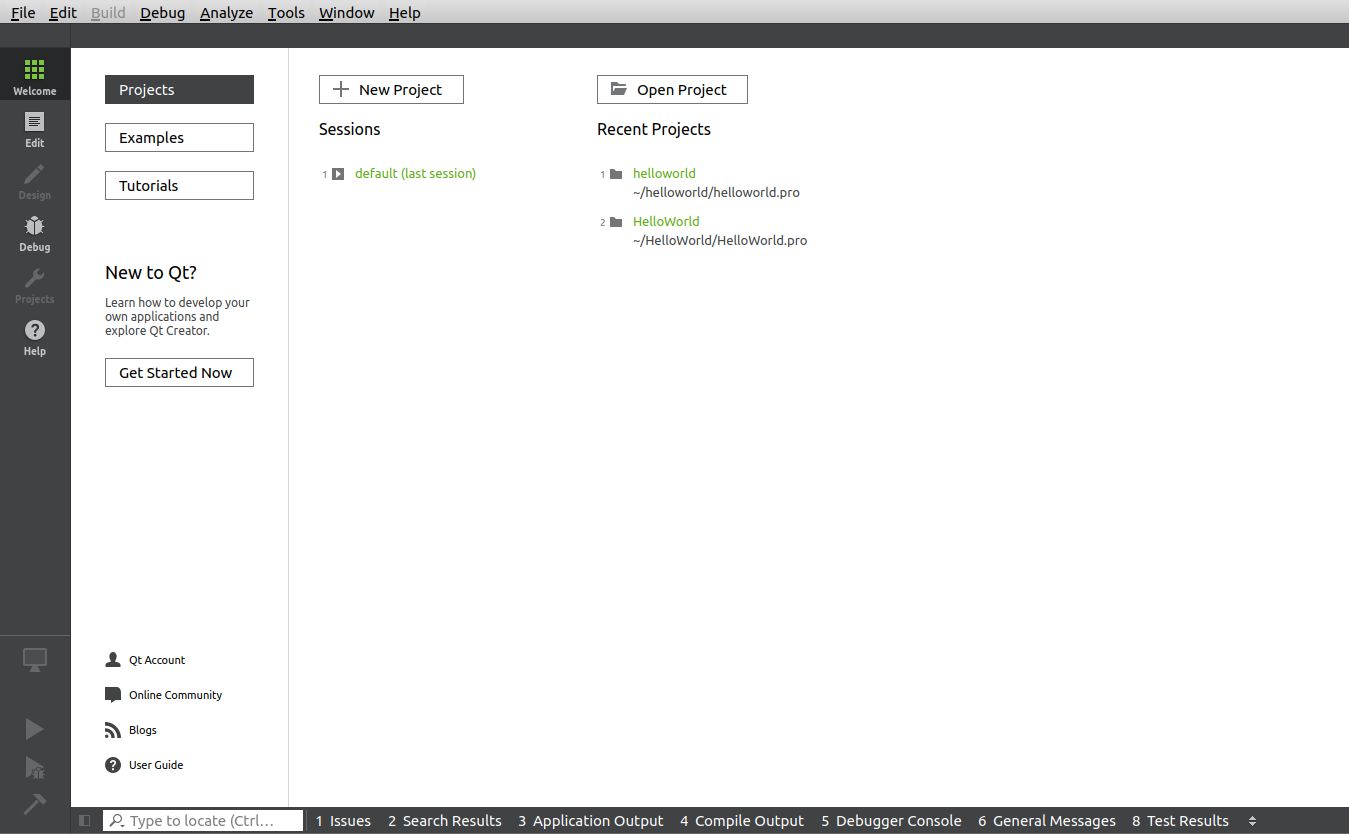Expand the output panes selector arrows

(x=1252, y=821)
